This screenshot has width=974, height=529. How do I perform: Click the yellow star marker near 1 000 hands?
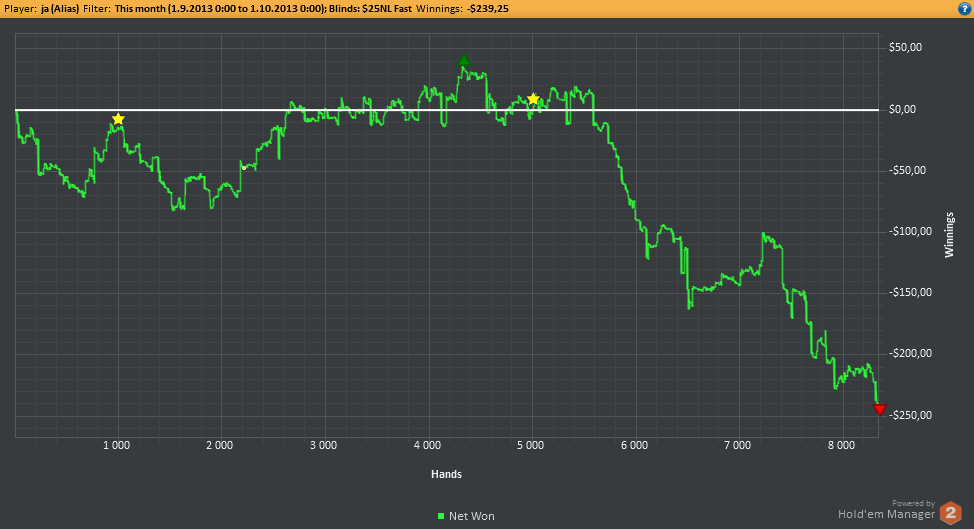[x=118, y=119]
